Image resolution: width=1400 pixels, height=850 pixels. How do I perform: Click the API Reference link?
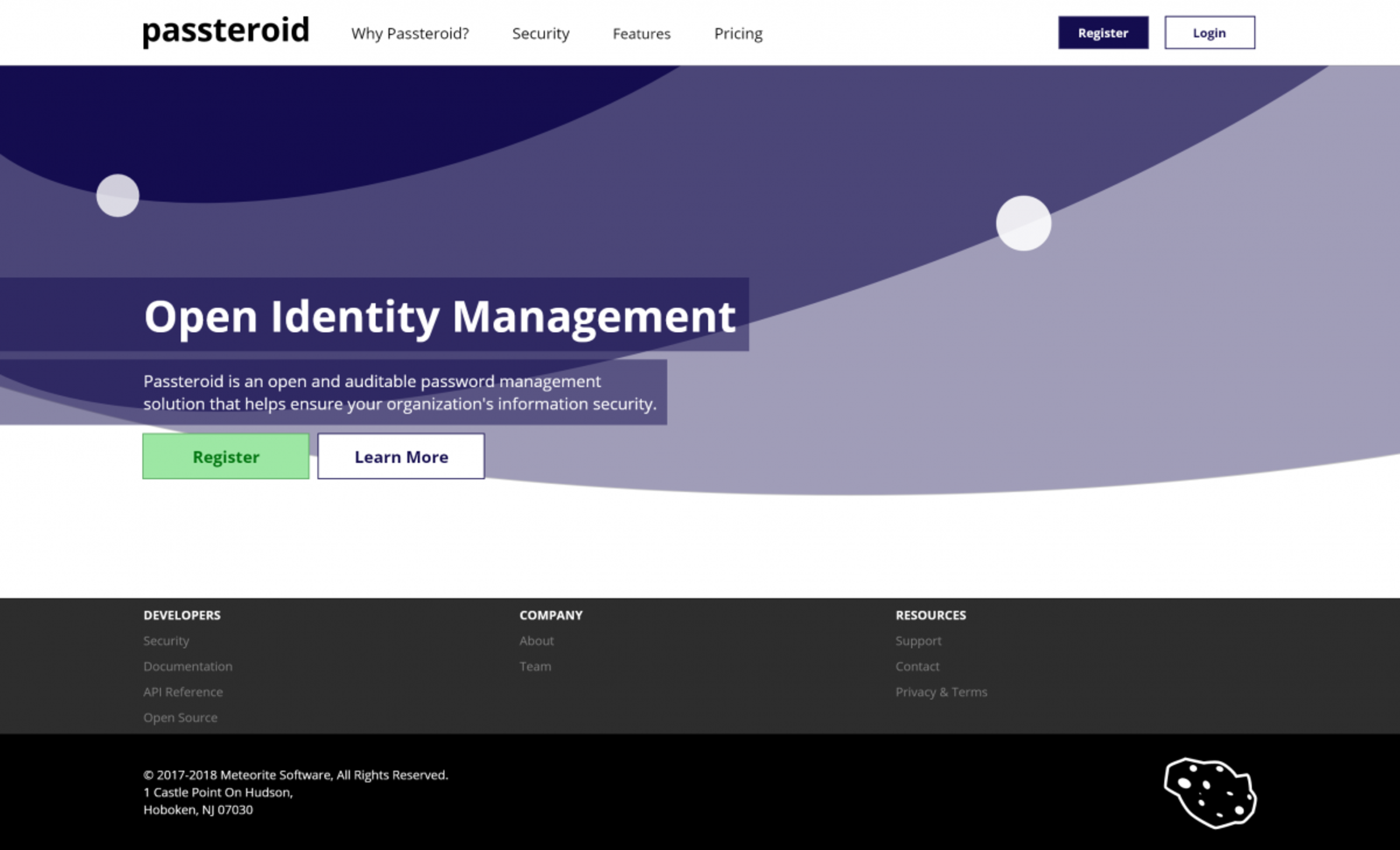(183, 692)
